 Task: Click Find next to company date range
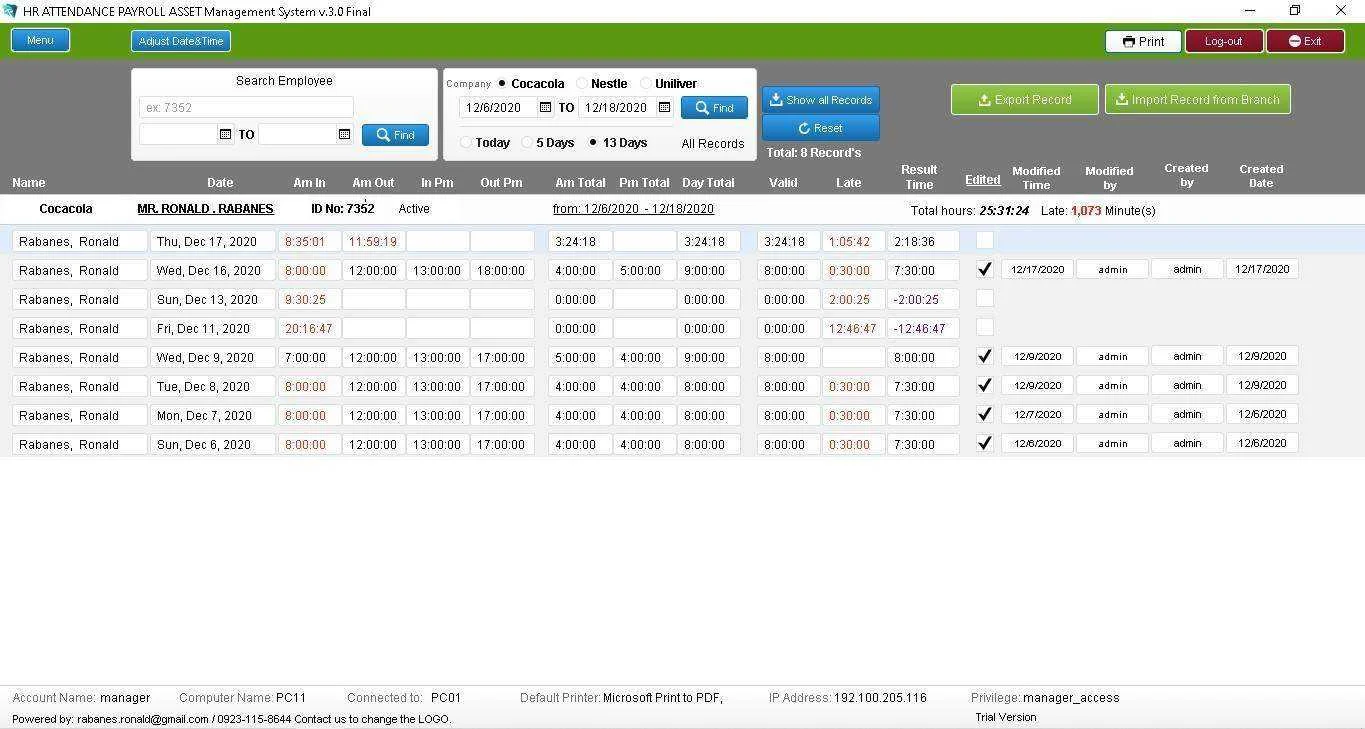(x=714, y=108)
